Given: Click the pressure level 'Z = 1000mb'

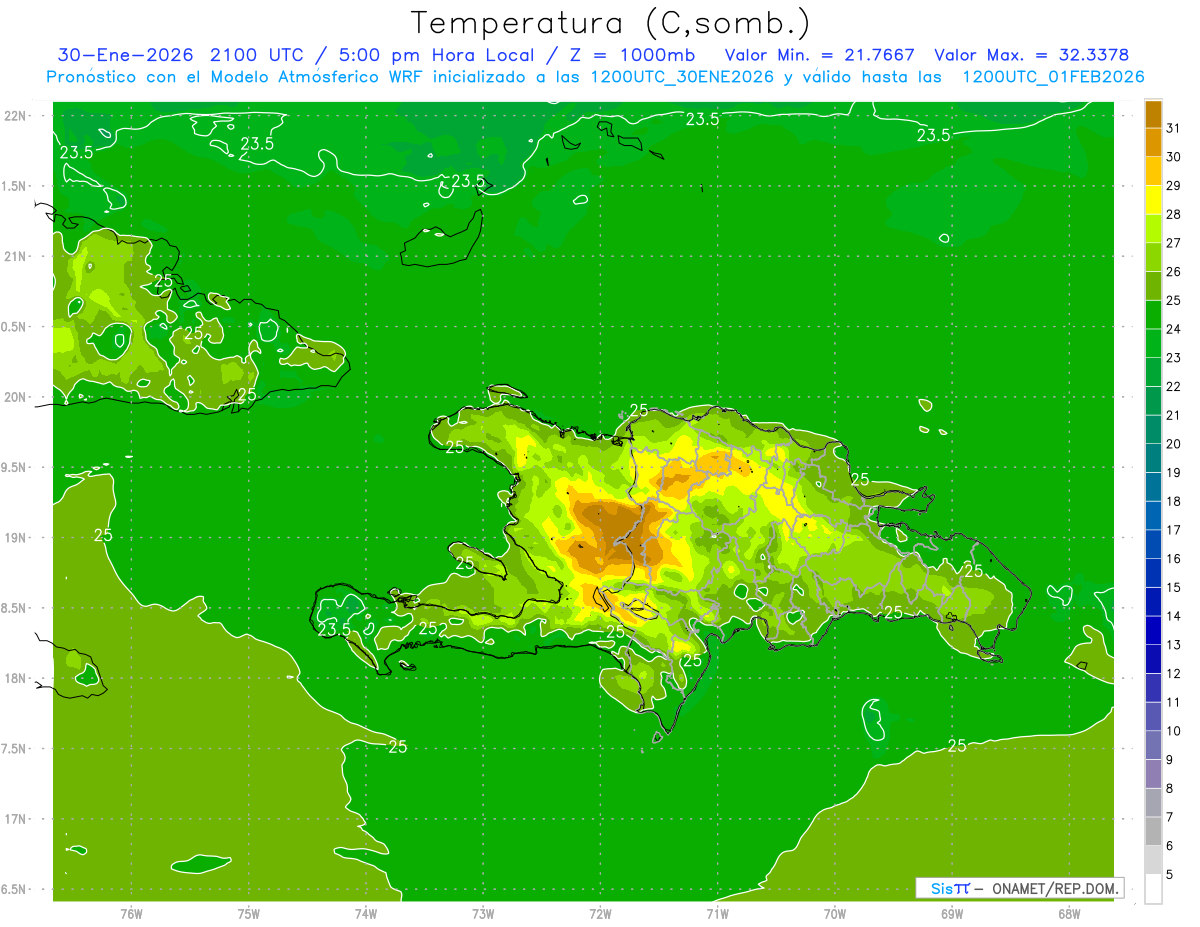Looking at the screenshot, I should pyautogui.click(x=631, y=54).
